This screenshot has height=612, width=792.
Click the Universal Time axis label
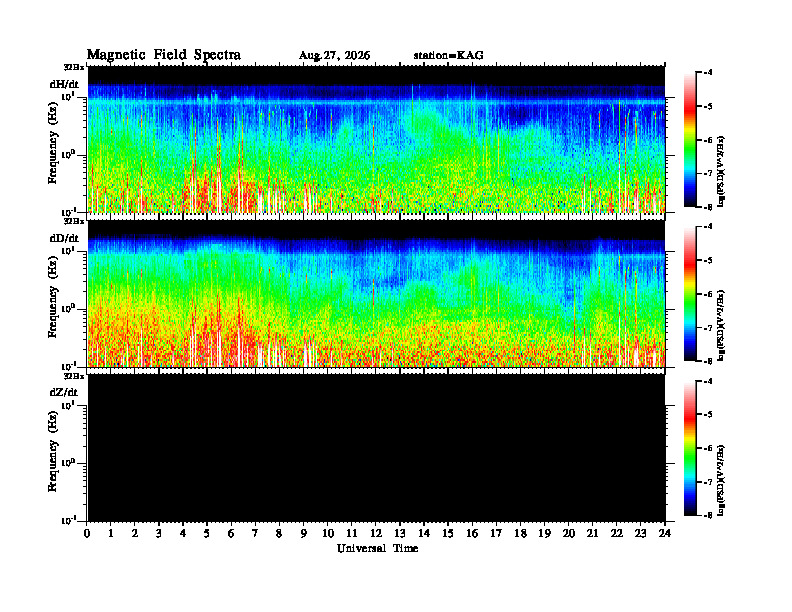[377, 548]
